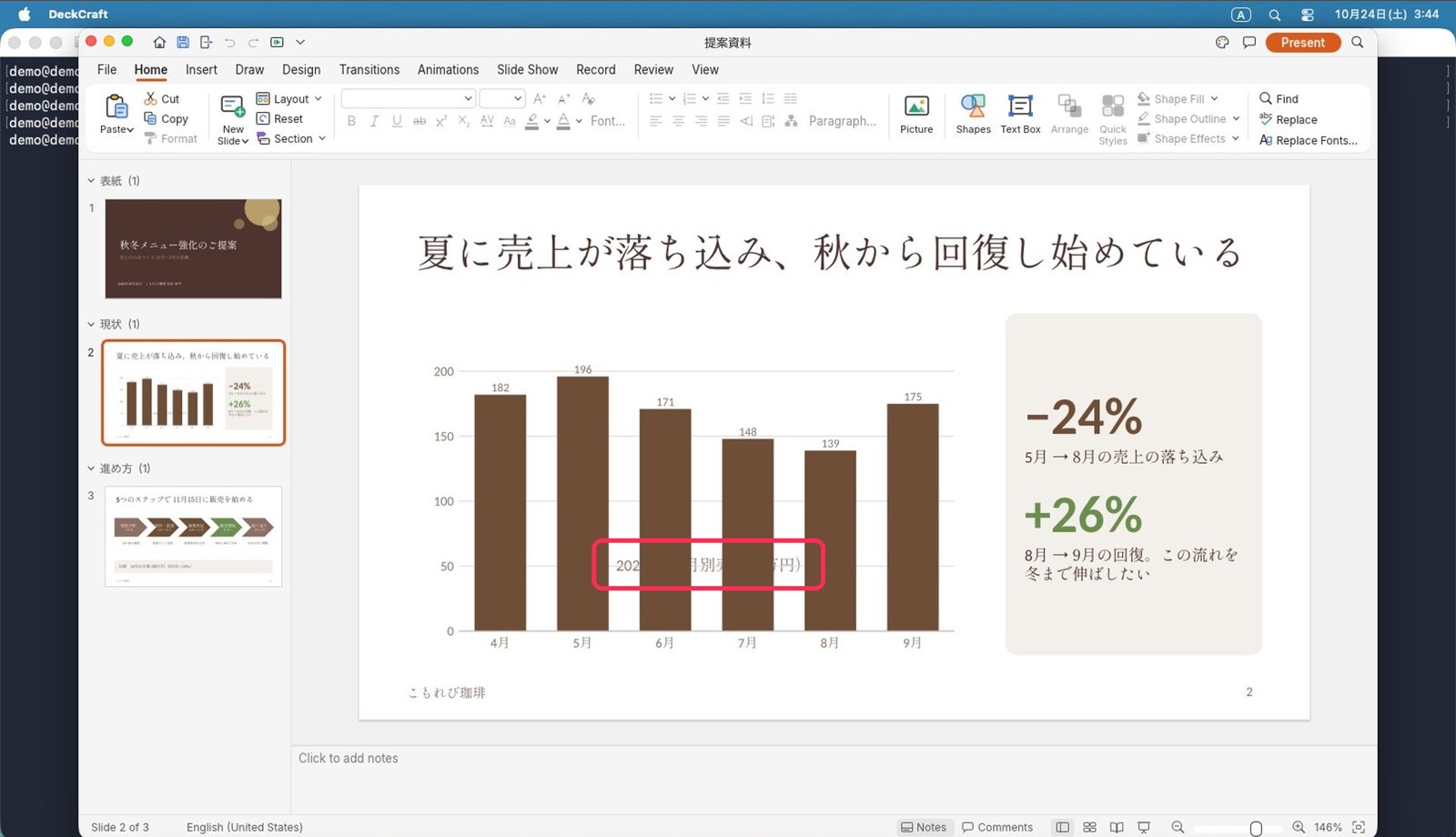Fit slide to window icon

coord(1359,827)
